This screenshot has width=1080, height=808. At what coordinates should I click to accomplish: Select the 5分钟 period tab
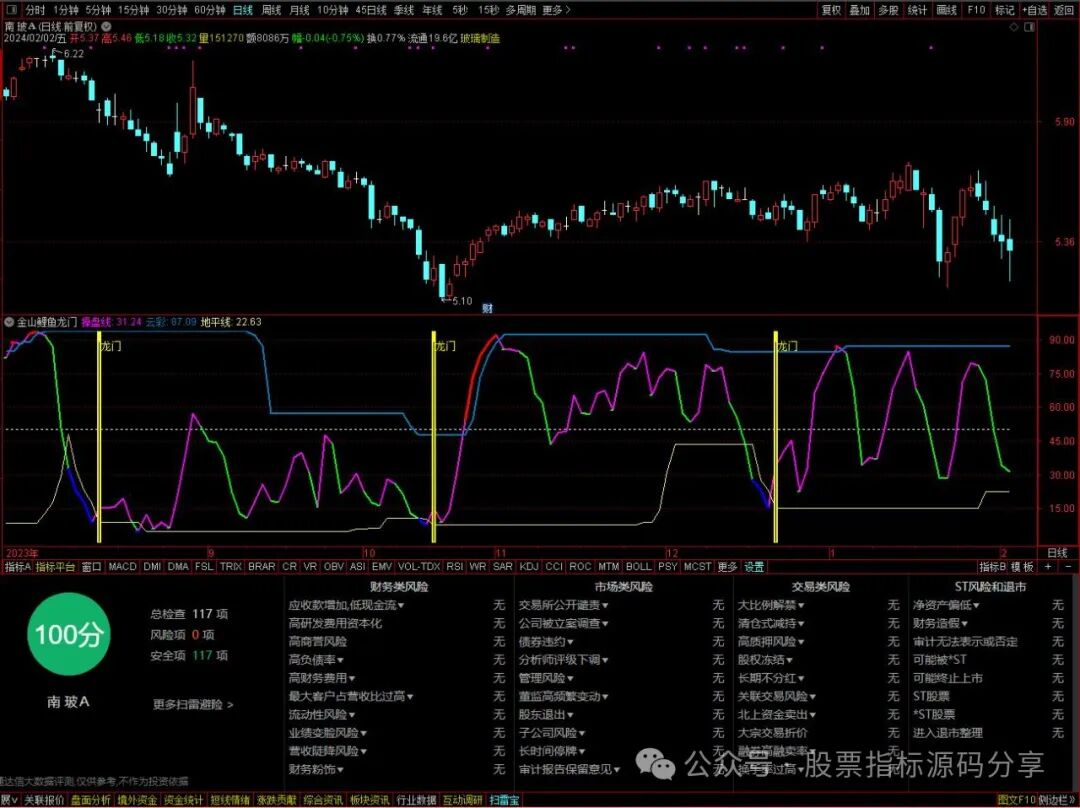pyautogui.click(x=98, y=10)
